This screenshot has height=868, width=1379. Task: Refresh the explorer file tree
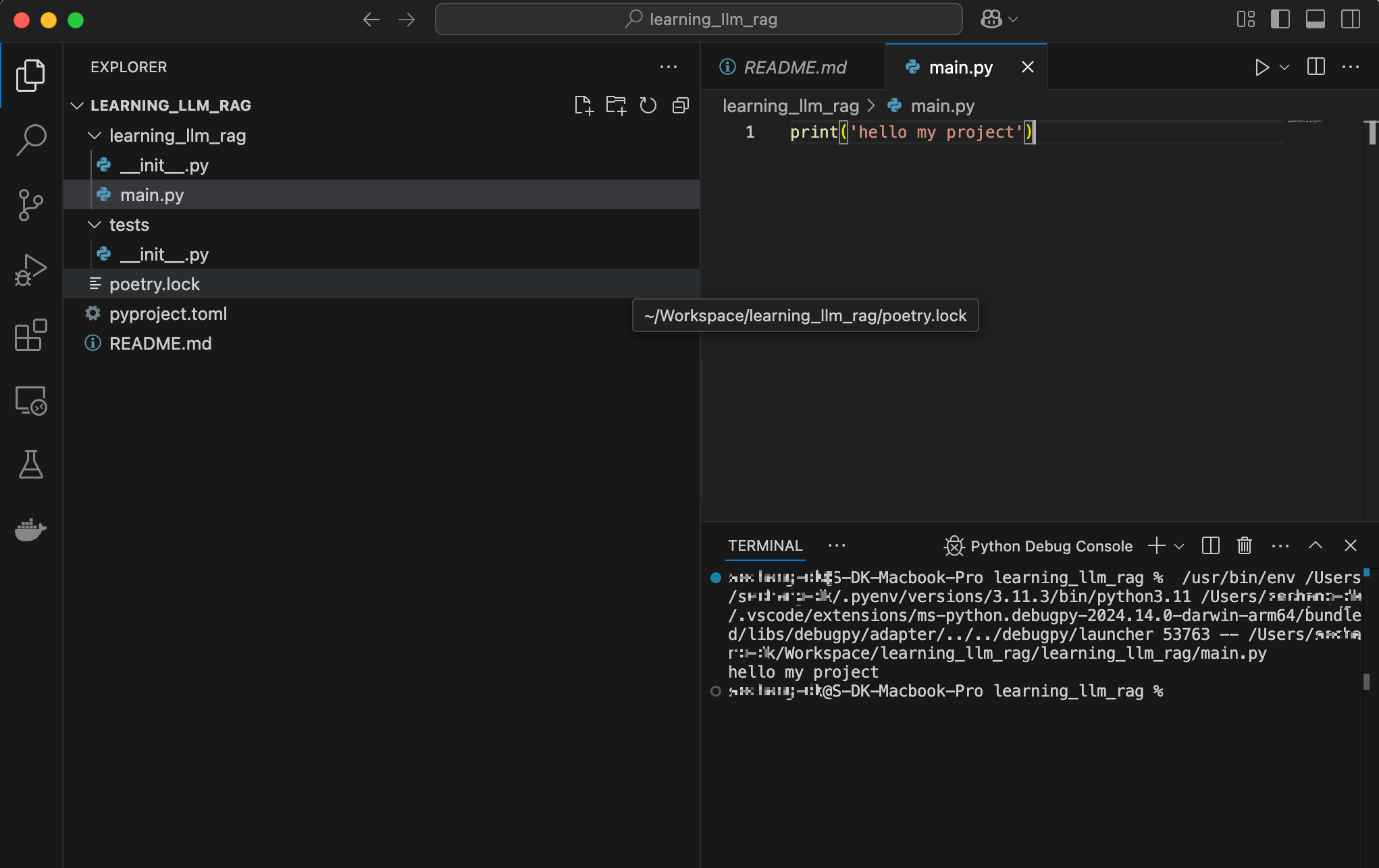tap(648, 105)
